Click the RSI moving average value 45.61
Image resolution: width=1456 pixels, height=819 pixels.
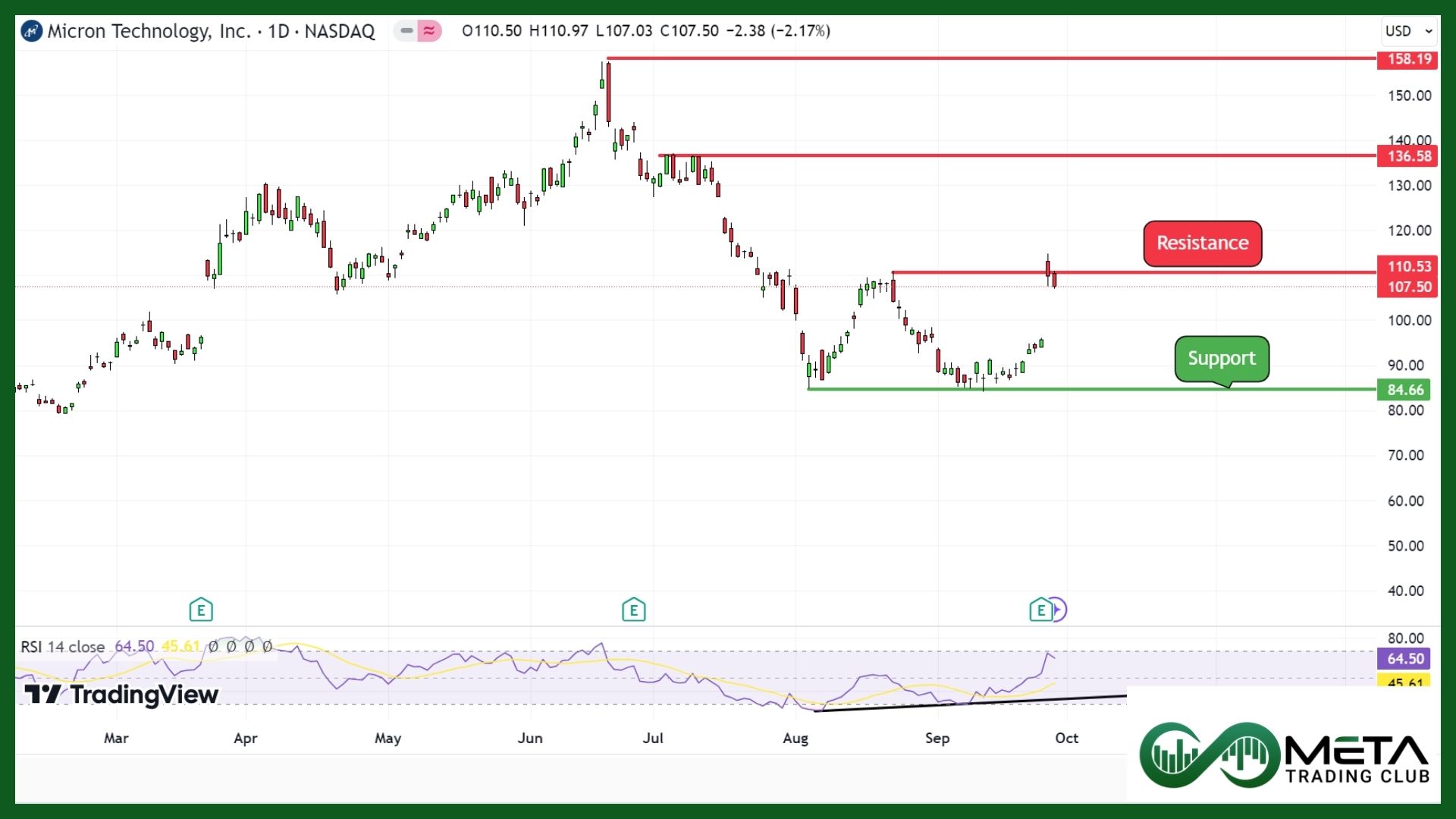[x=180, y=647]
